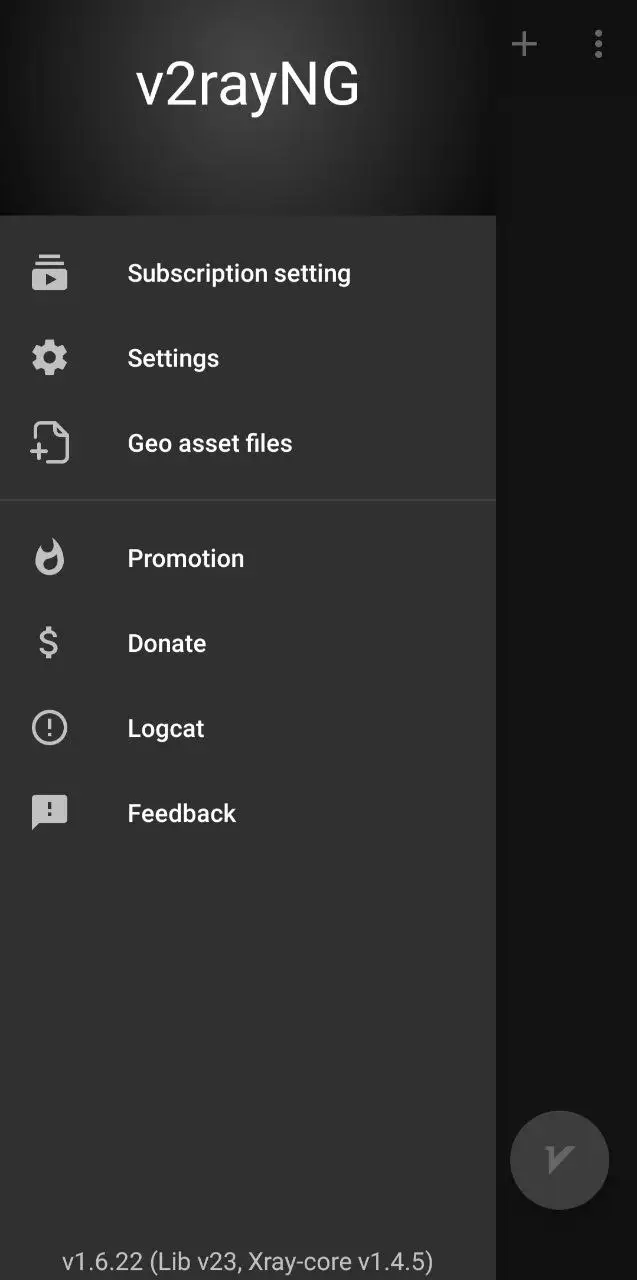The height and width of the screenshot is (1280, 637).
Task: Click the Settings gear icon
Action: 49,358
